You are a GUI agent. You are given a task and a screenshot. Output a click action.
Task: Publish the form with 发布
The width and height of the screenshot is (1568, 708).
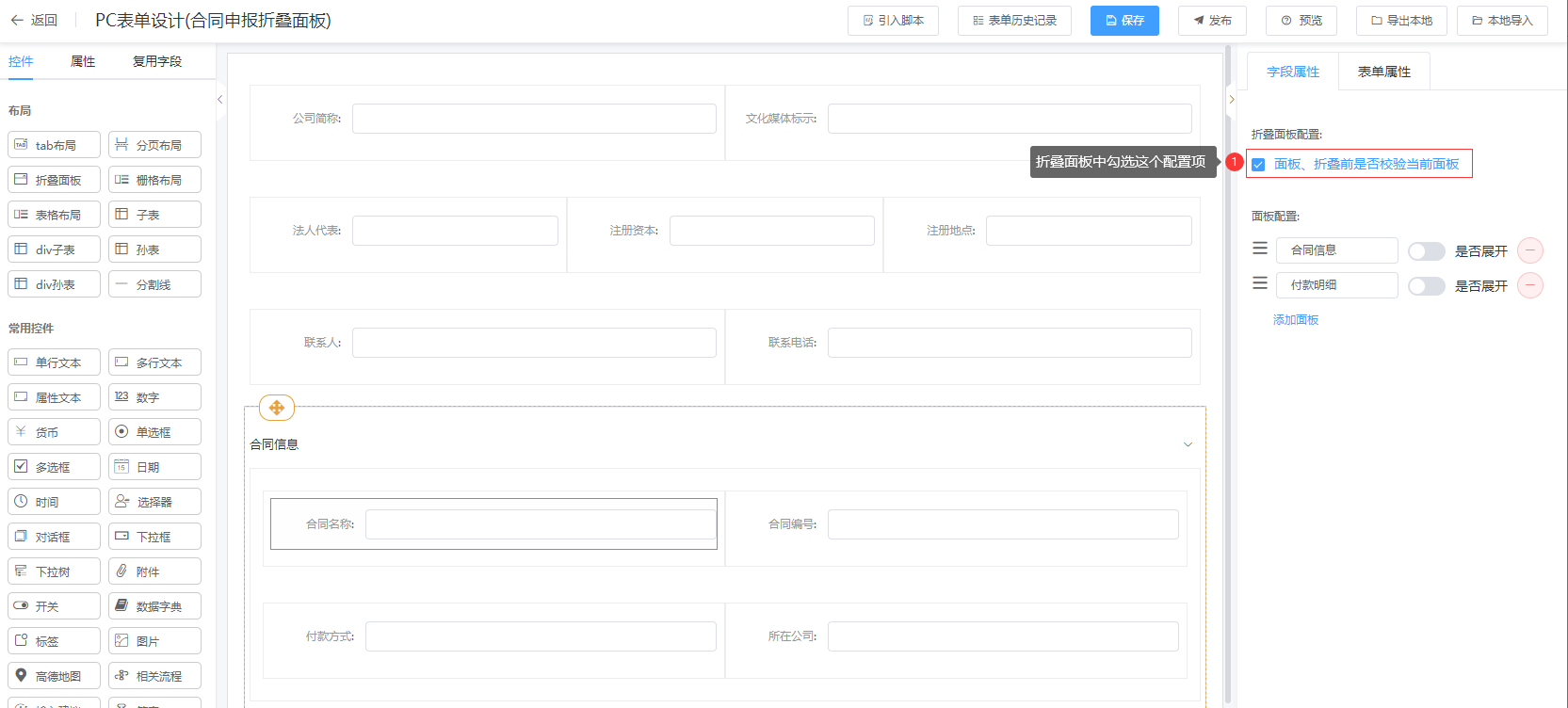1212,21
